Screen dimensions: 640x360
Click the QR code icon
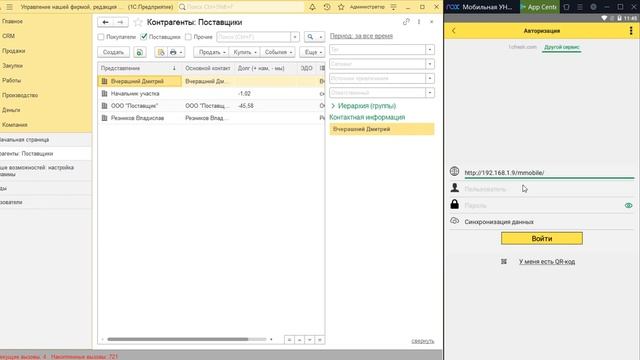click(504, 262)
